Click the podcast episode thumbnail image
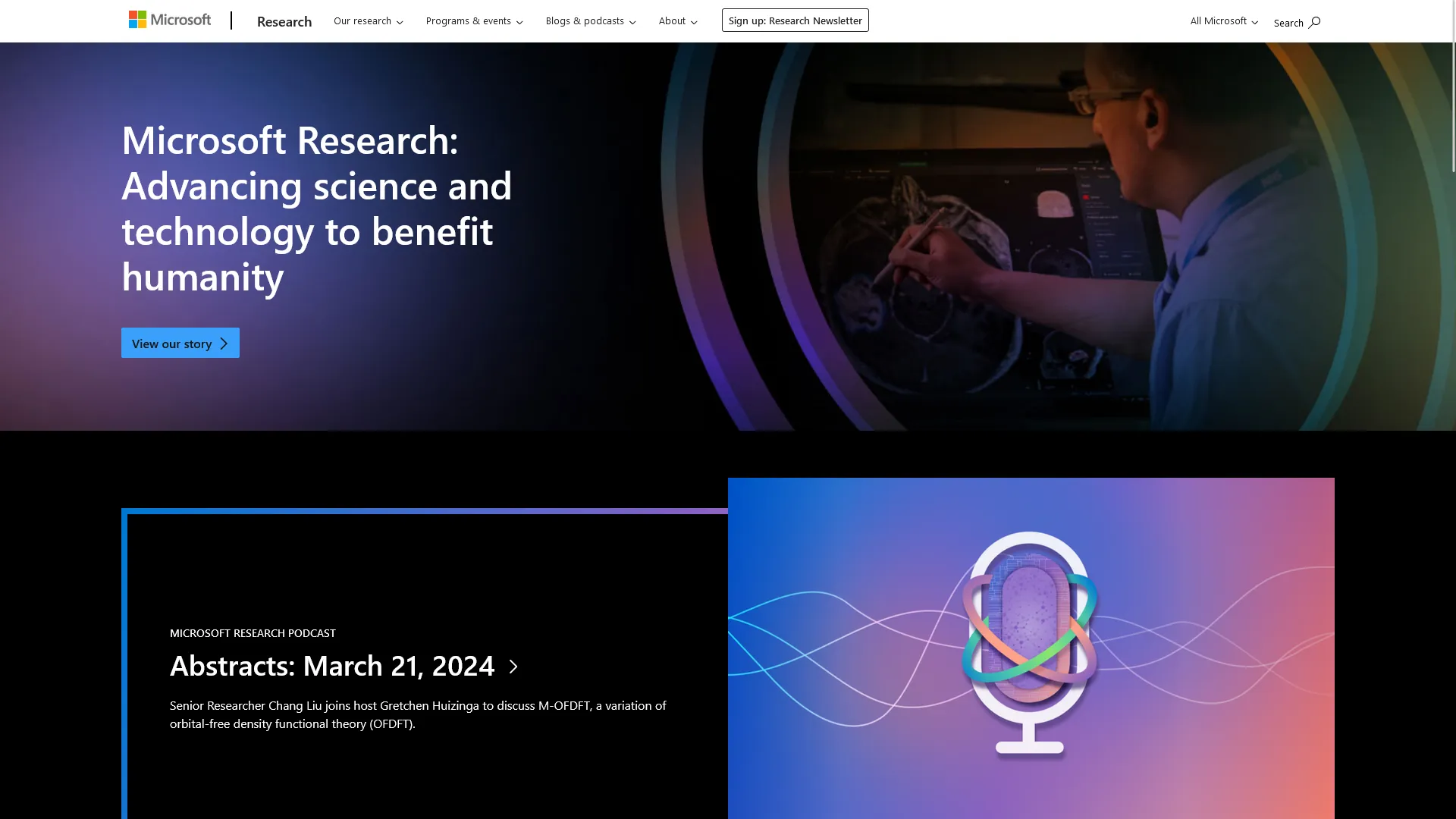Viewport: 1456px width, 819px height. 1030,648
